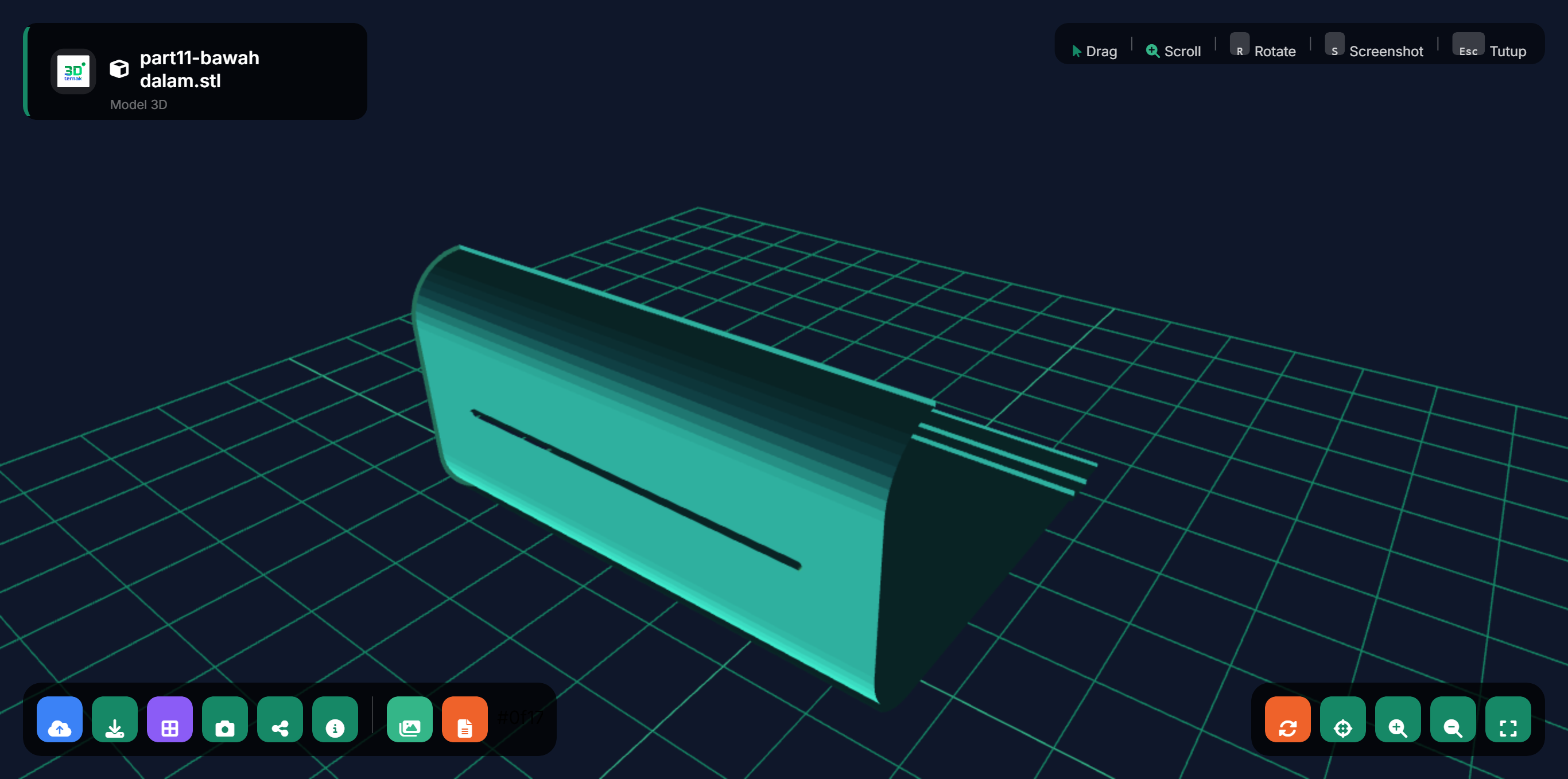
Task: Enter fullscreen with the expand button
Action: tap(1508, 719)
